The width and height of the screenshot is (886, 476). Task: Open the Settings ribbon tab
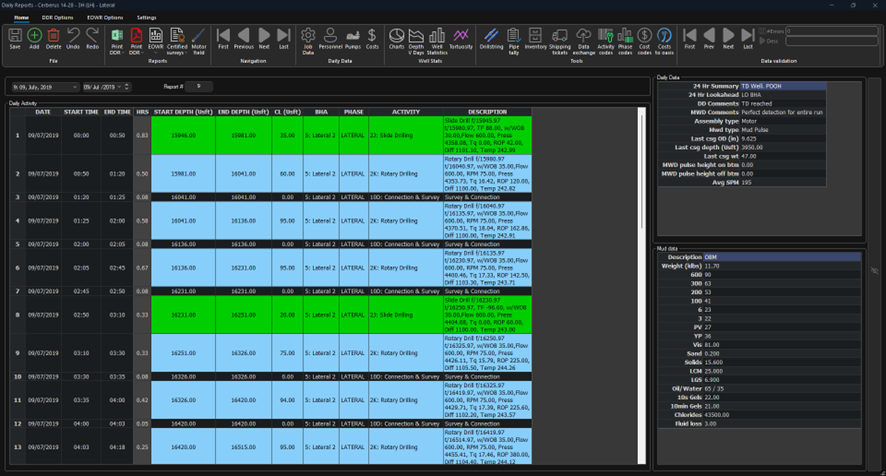click(x=146, y=18)
